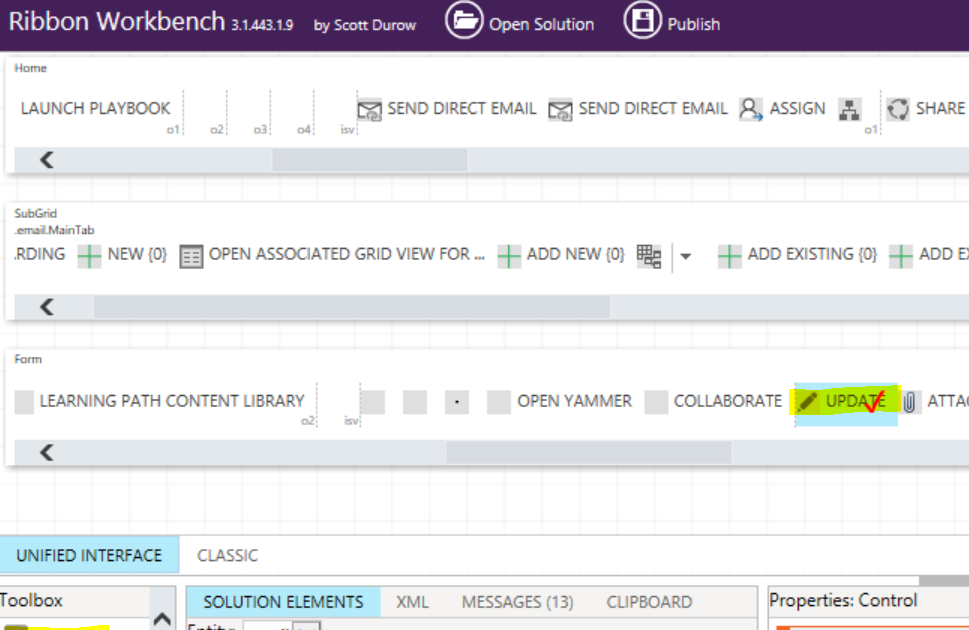Click the ADD NEW {0} plus icon
This screenshot has width=969, height=630.
pyautogui.click(x=510, y=254)
